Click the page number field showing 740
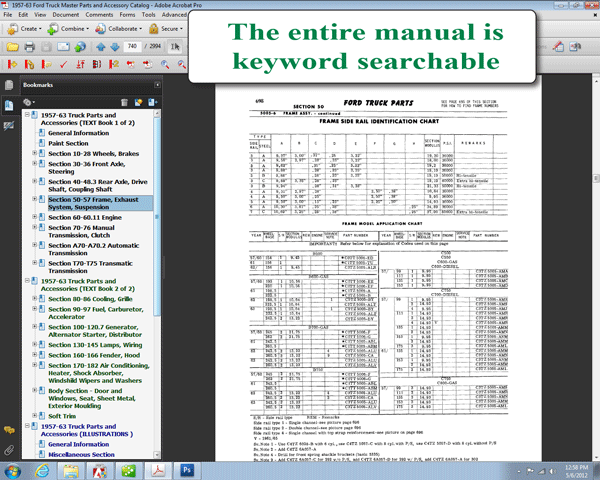 tap(132, 46)
